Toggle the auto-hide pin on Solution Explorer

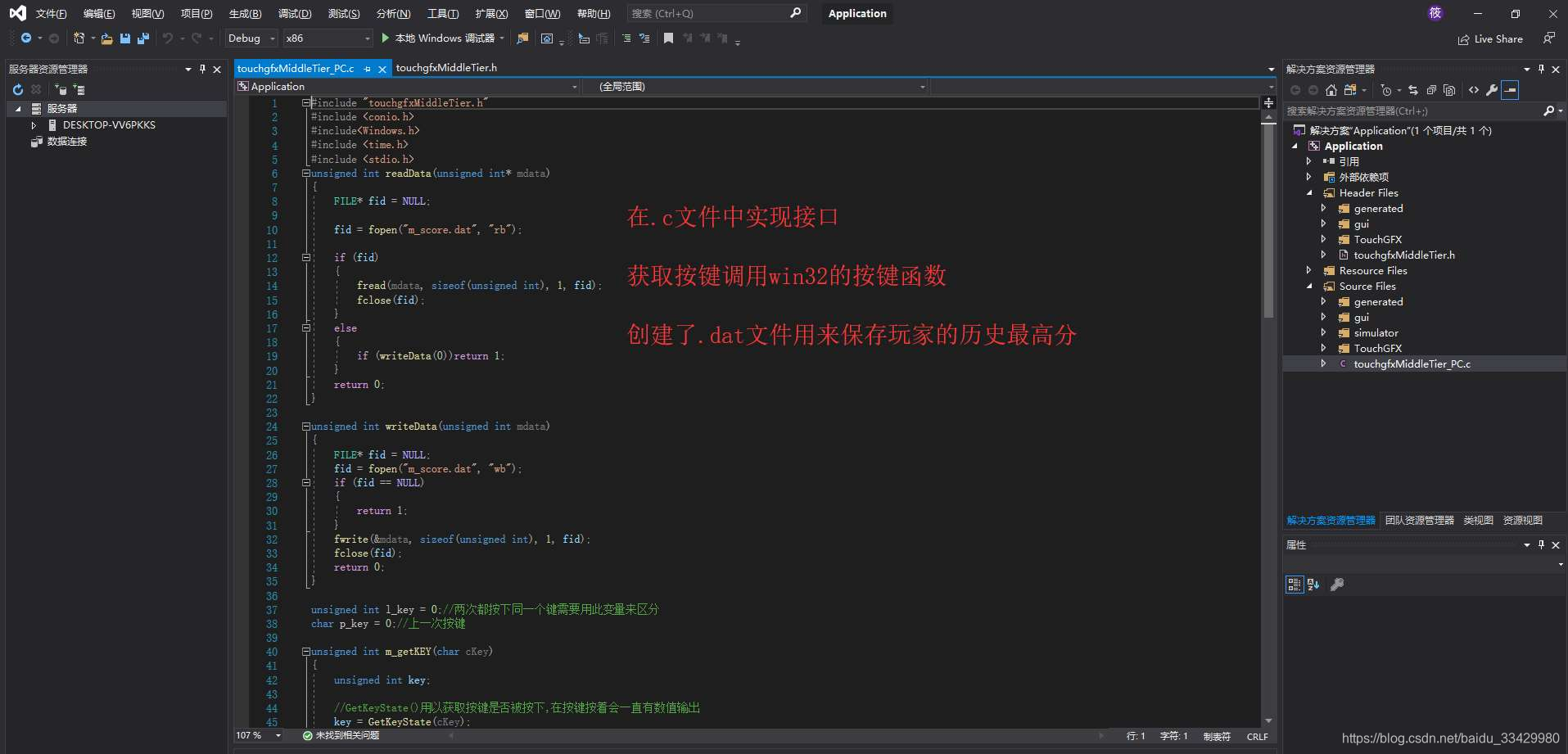[1541, 70]
